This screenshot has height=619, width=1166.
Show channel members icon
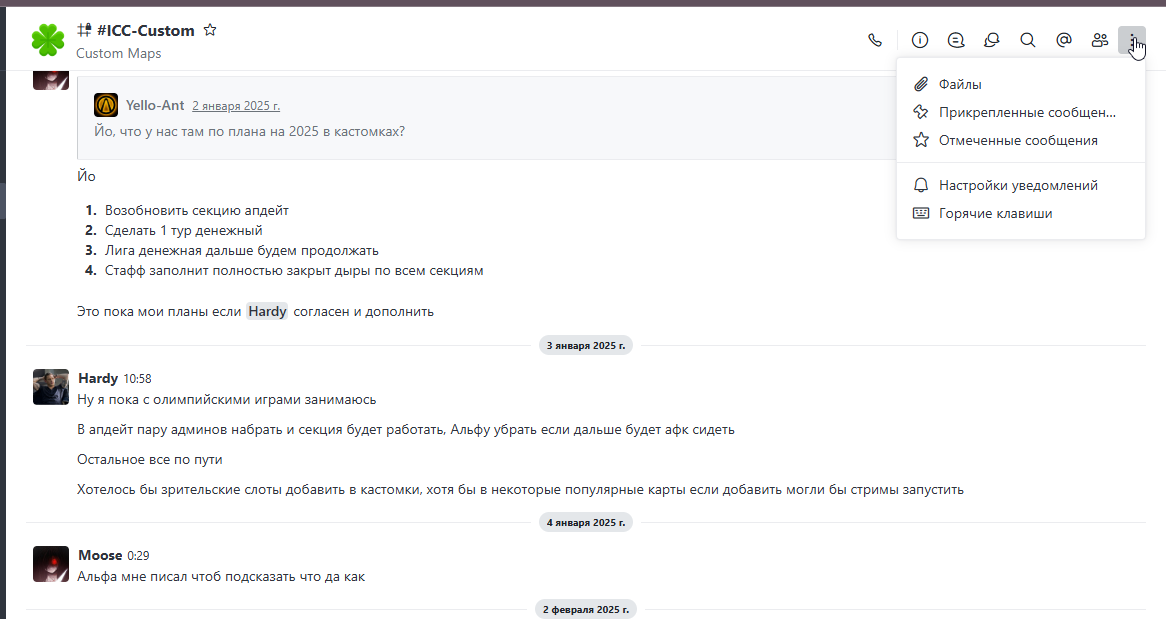1100,40
